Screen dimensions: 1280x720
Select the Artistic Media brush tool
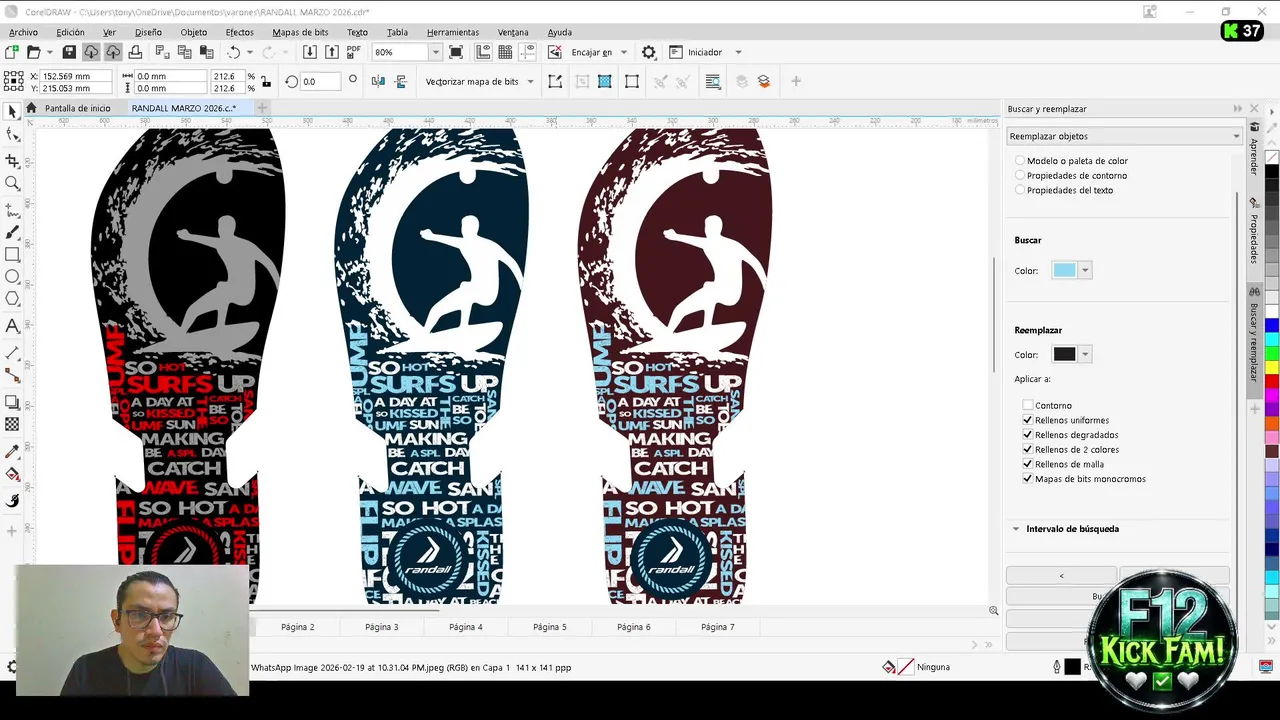(12, 232)
